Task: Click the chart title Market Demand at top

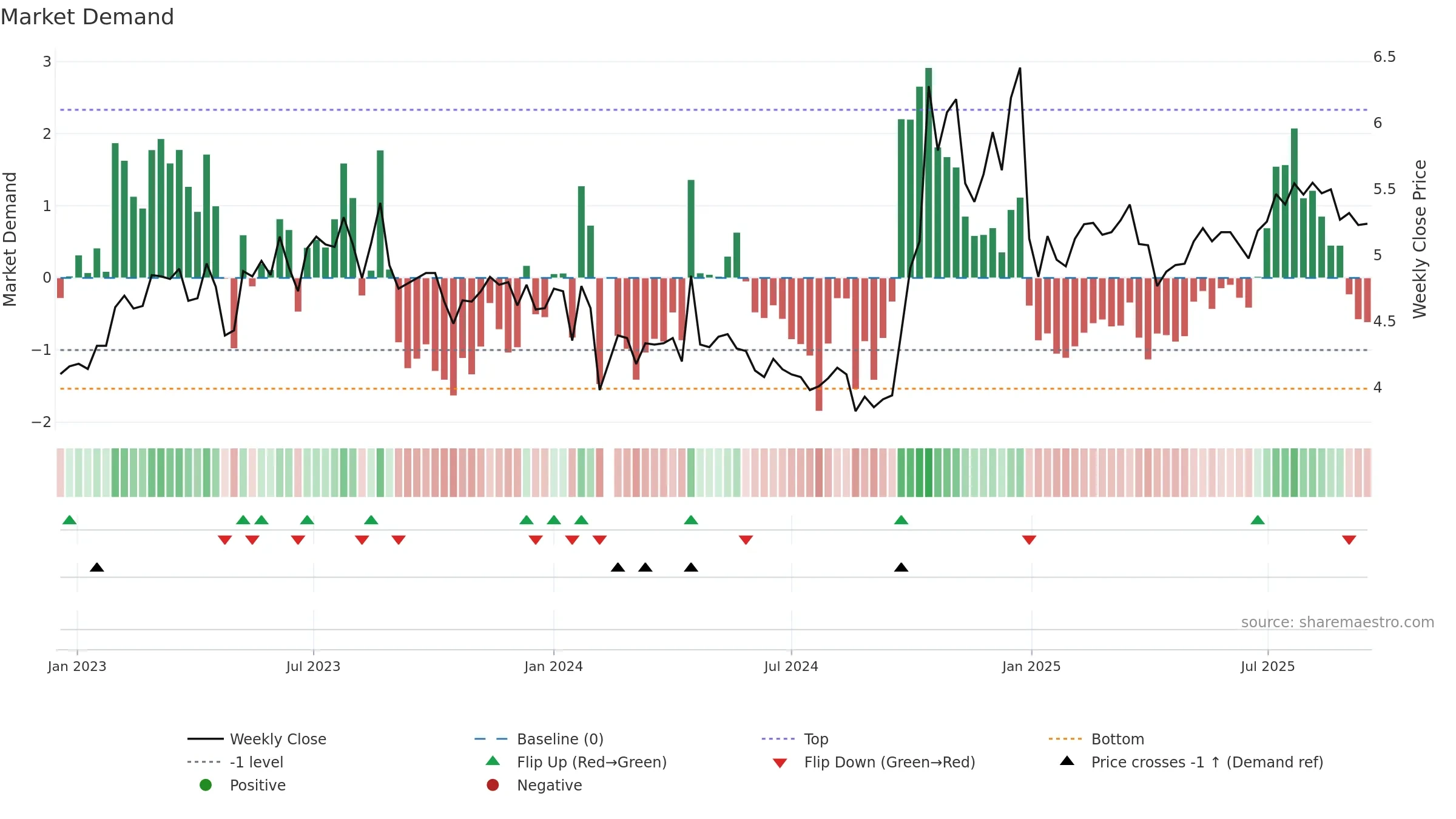Action: point(87,17)
